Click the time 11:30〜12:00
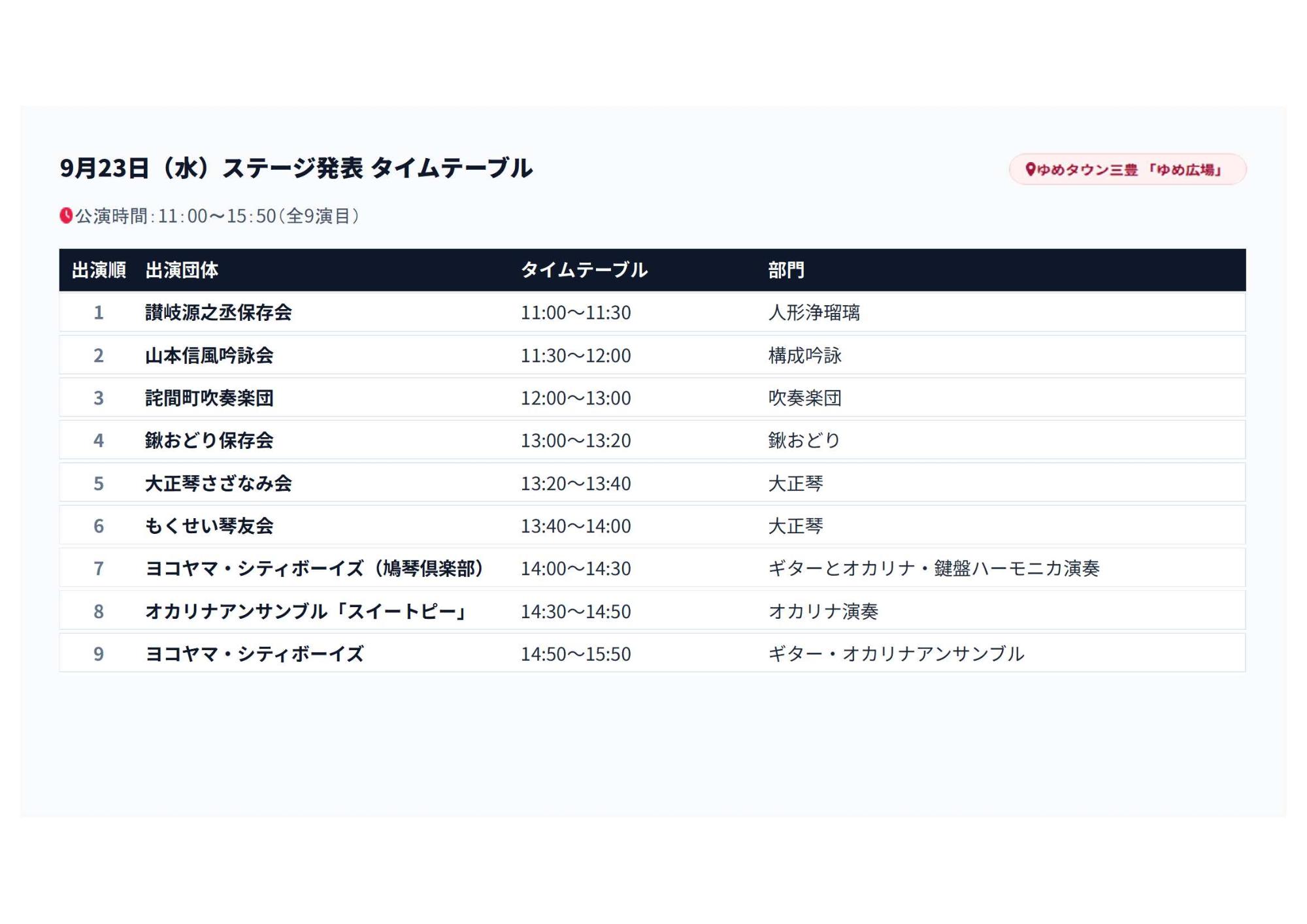Screen dimensions: 1307x924 point(576,355)
